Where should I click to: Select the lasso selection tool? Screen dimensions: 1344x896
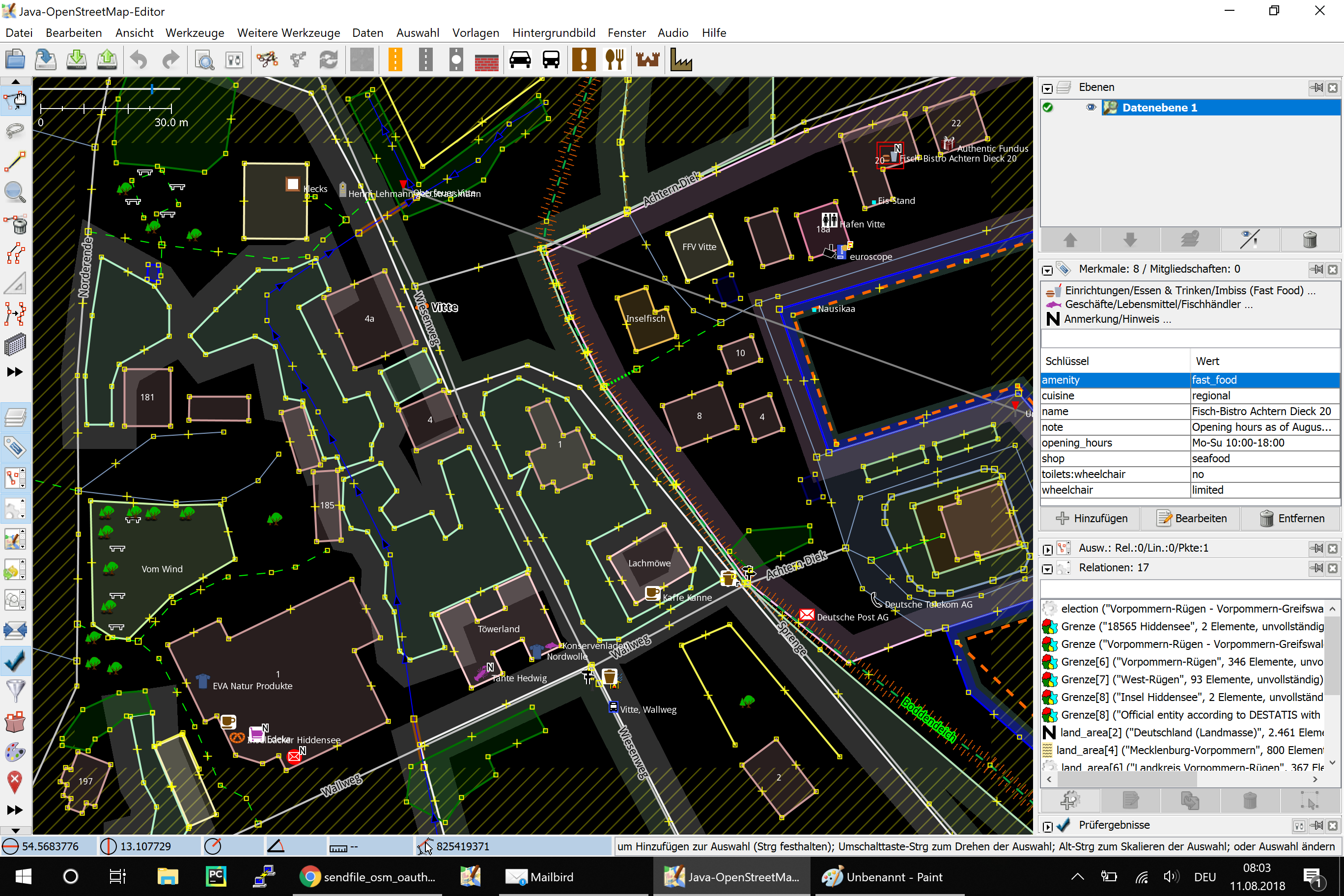click(x=15, y=132)
